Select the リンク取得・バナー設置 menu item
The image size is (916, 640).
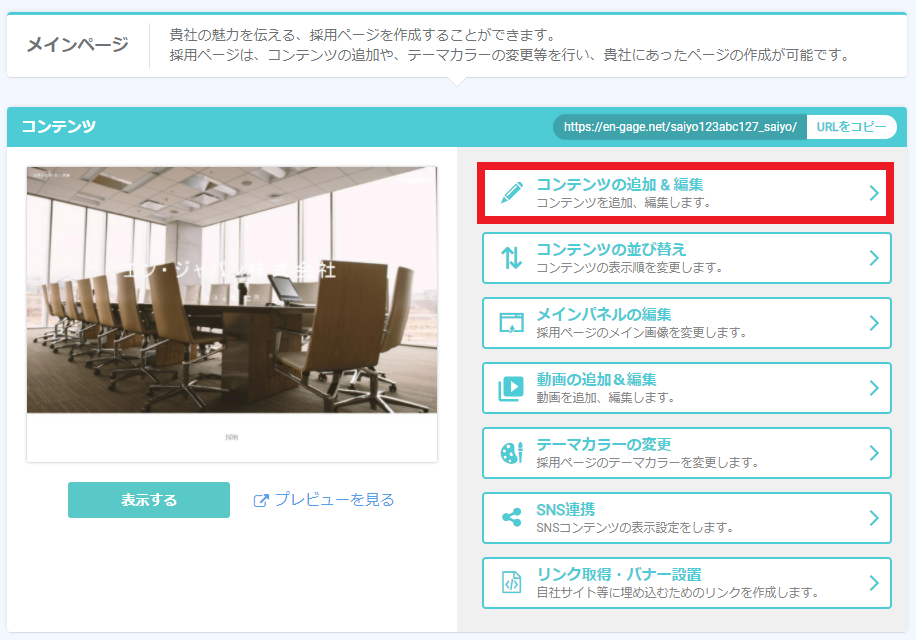686,583
